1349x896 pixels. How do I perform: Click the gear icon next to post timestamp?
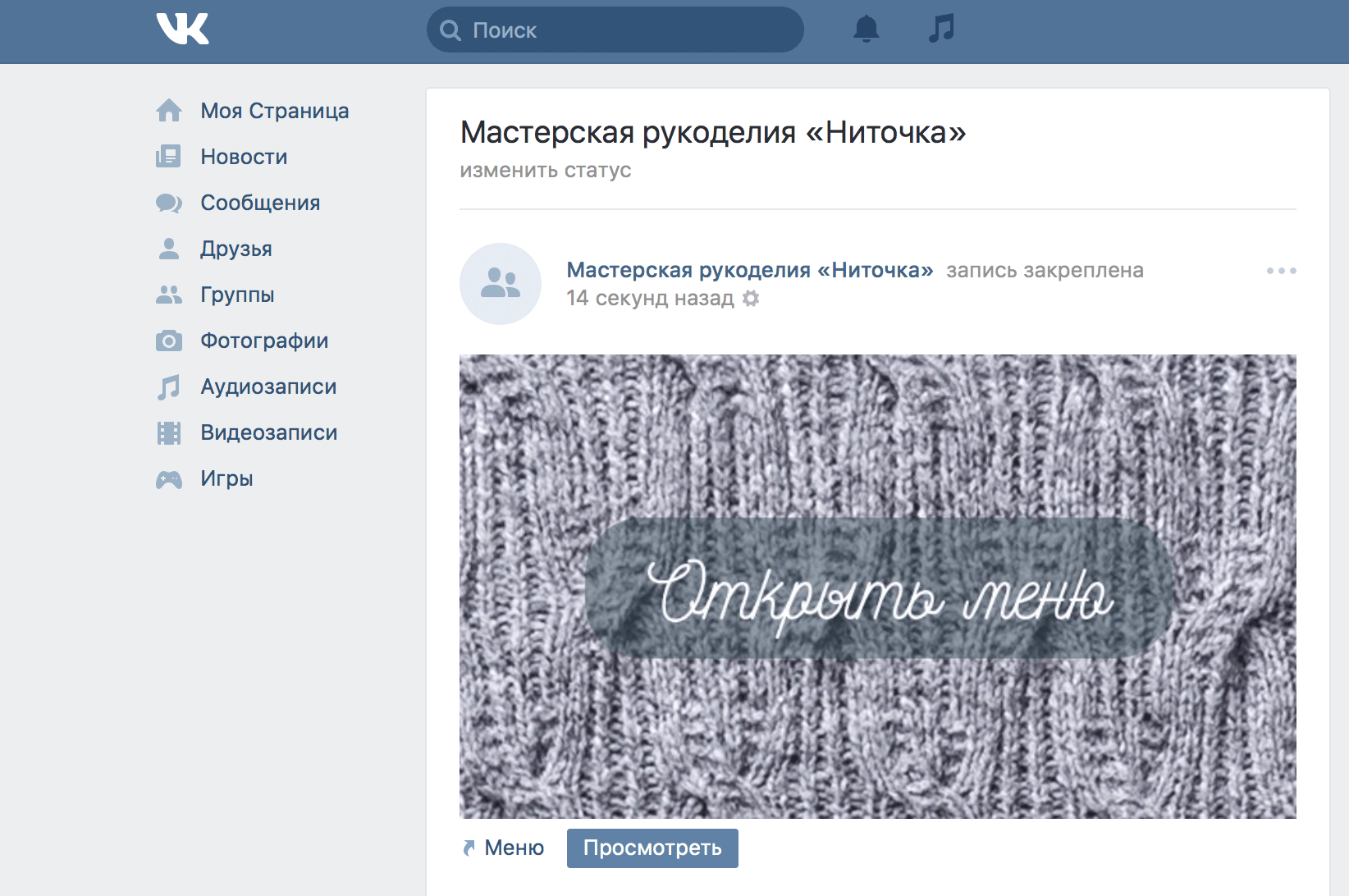click(751, 299)
